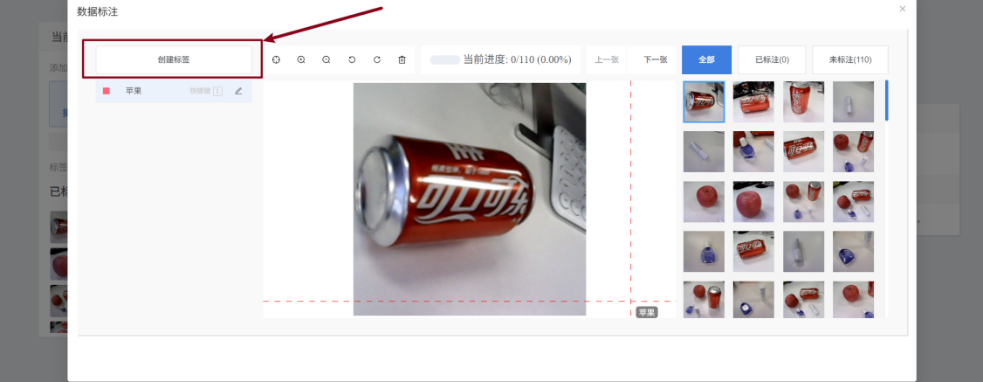Go to next image with 下一张
Image resolution: width=983 pixels, height=382 pixels.
[x=655, y=60]
